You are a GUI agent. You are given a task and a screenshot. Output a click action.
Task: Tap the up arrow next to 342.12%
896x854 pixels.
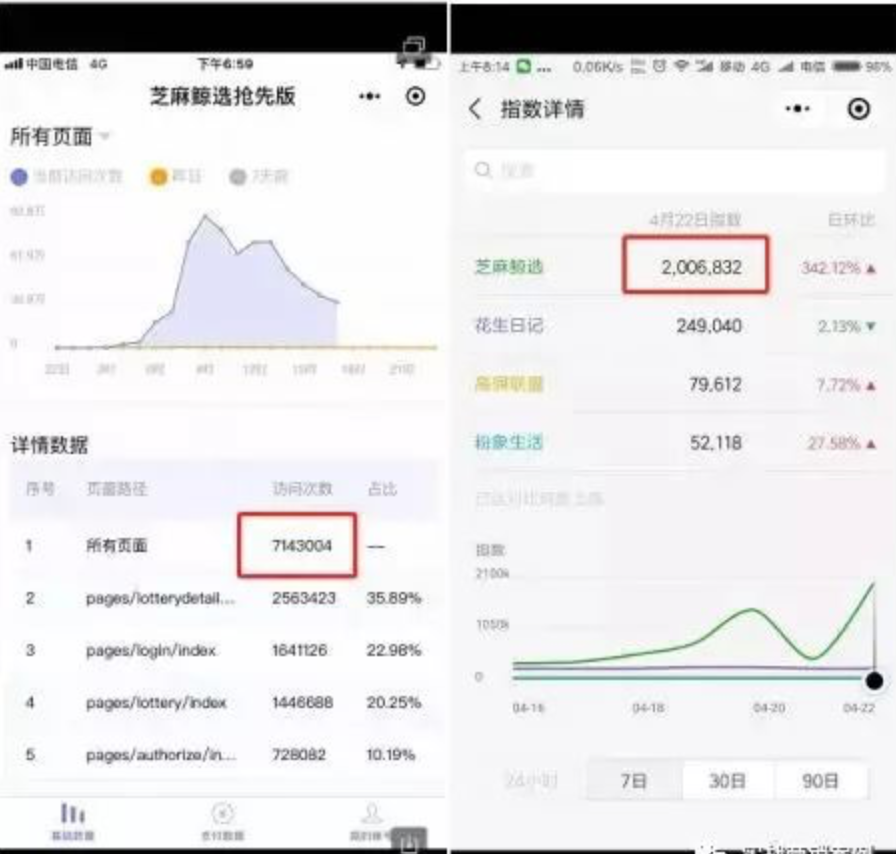click(x=871, y=268)
